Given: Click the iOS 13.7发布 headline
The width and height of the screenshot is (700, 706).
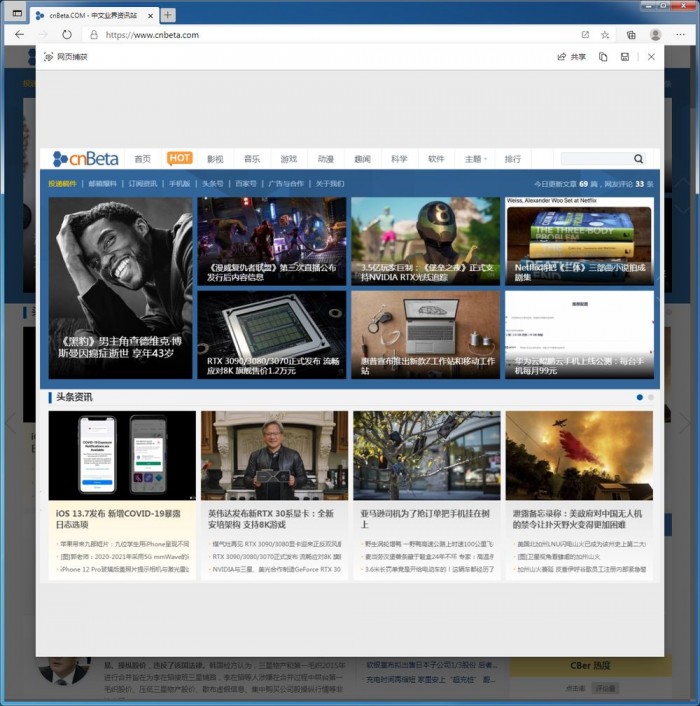Looking at the screenshot, I should tap(118, 519).
